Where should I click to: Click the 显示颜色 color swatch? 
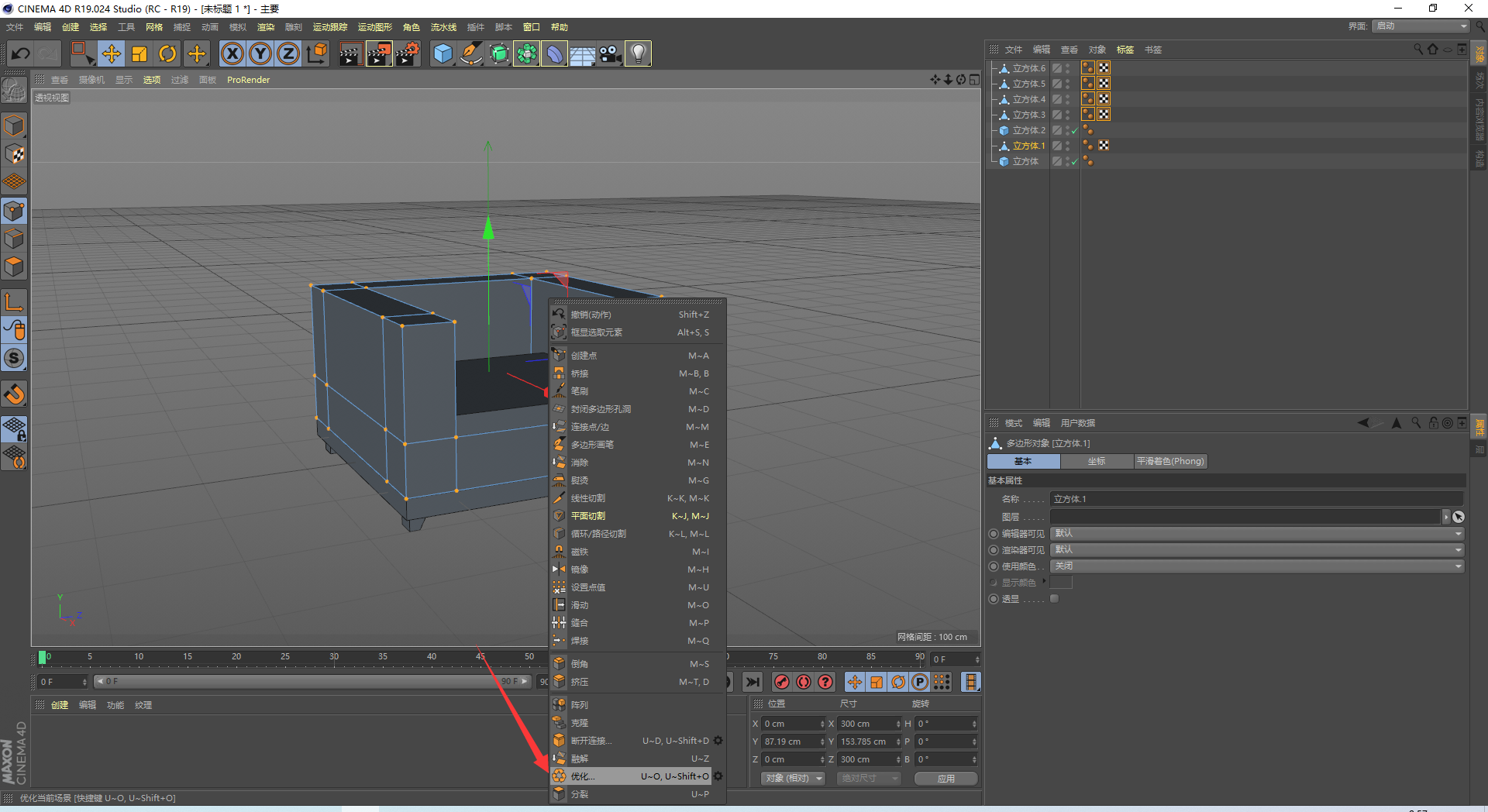[1061, 583]
